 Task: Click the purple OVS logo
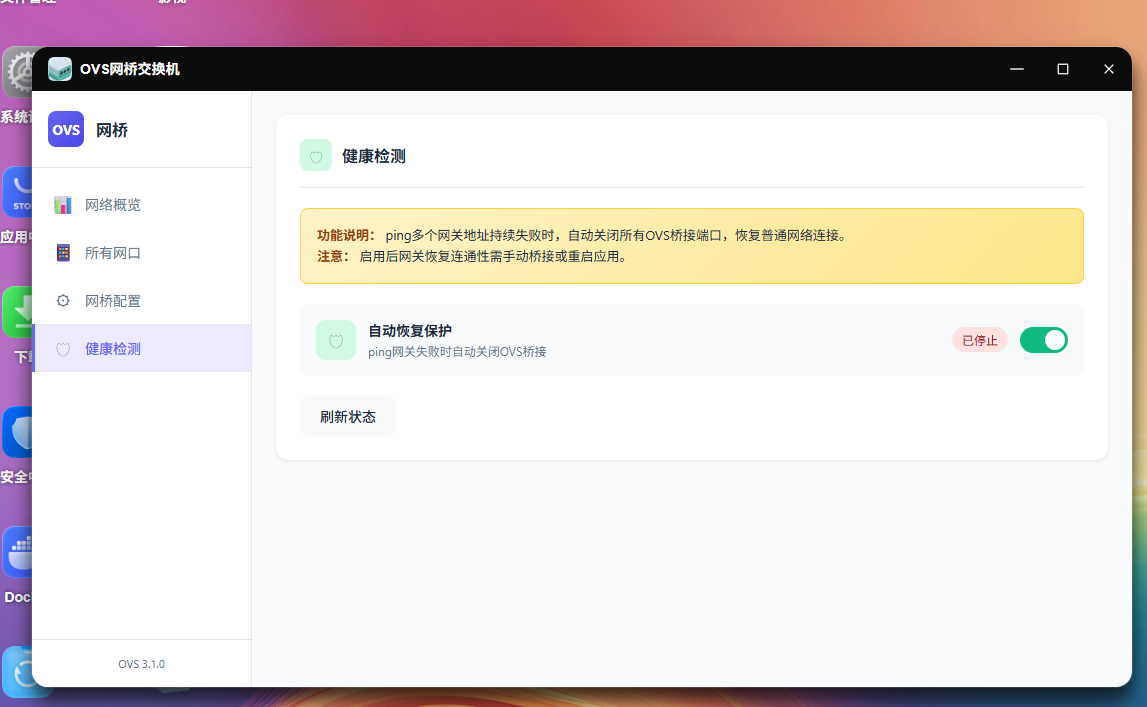click(66, 129)
